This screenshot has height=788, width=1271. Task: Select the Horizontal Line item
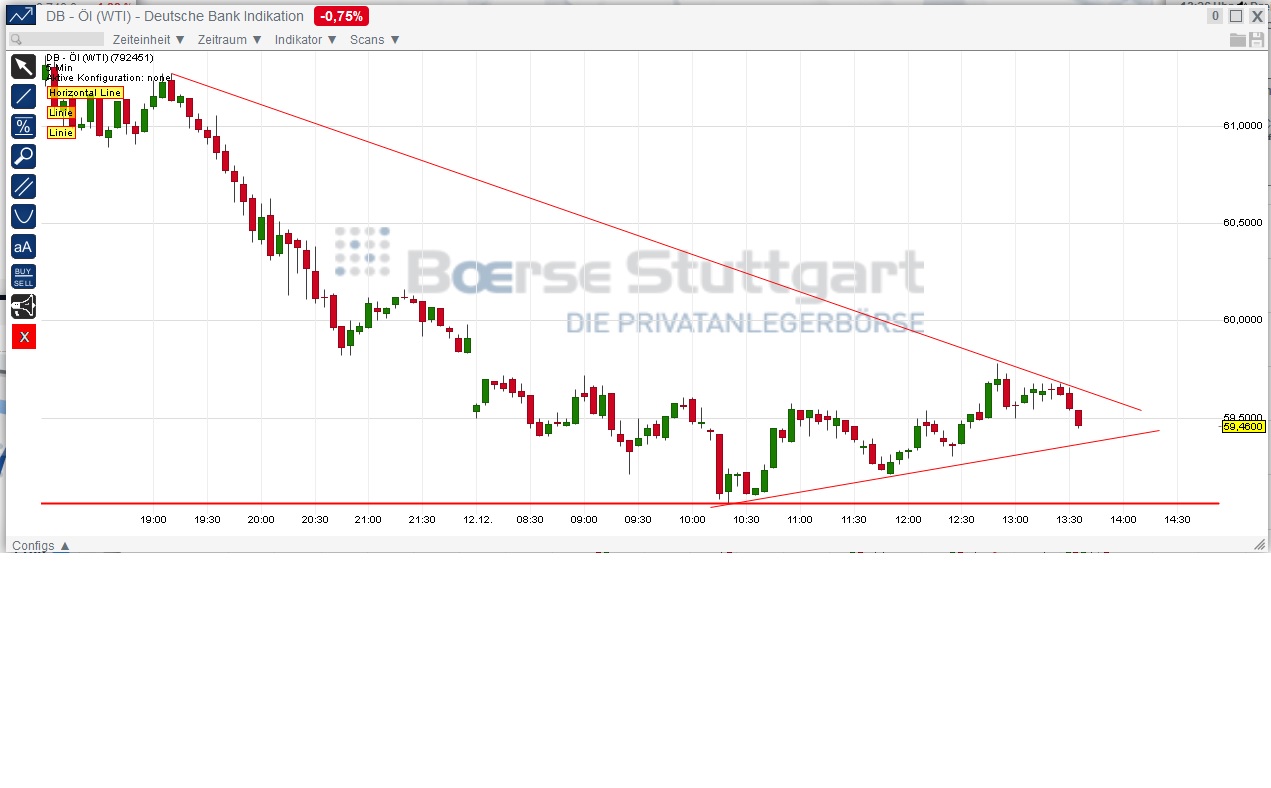[x=84, y=92]
